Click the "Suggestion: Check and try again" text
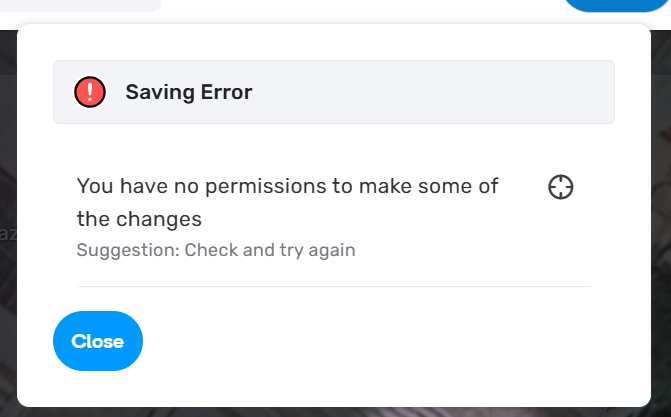This screenshot has width=671, height=417. 216,250
